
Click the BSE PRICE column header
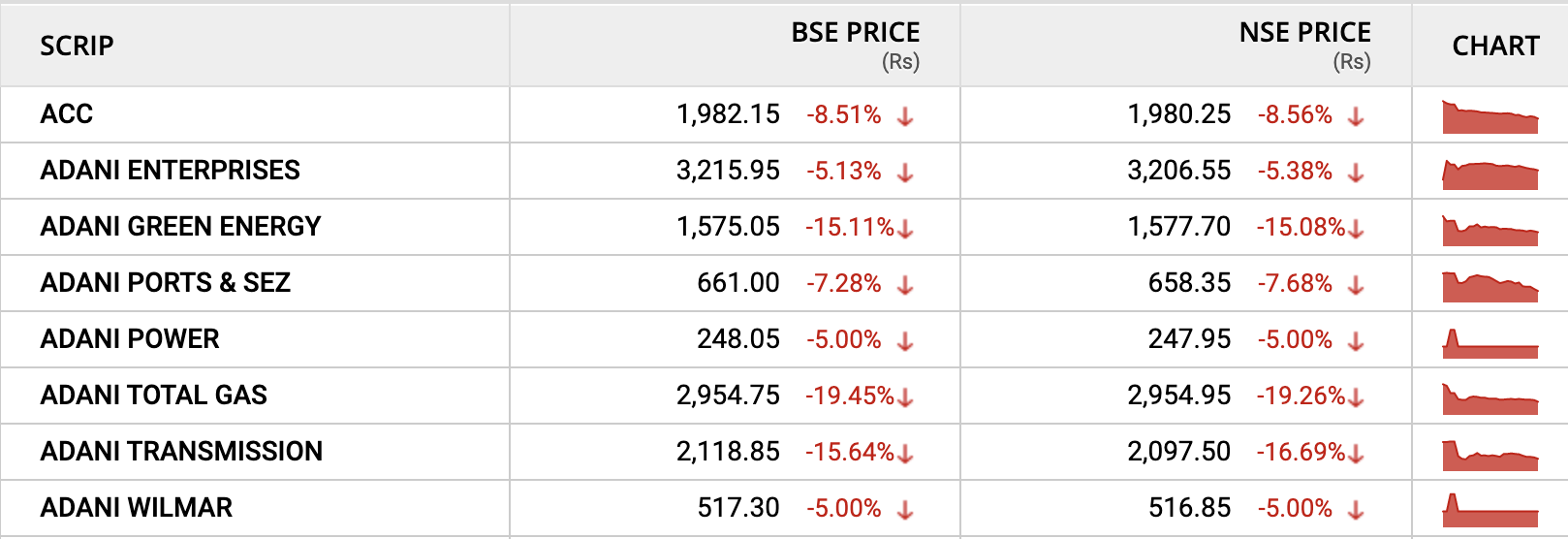click(x=855, y=33)
